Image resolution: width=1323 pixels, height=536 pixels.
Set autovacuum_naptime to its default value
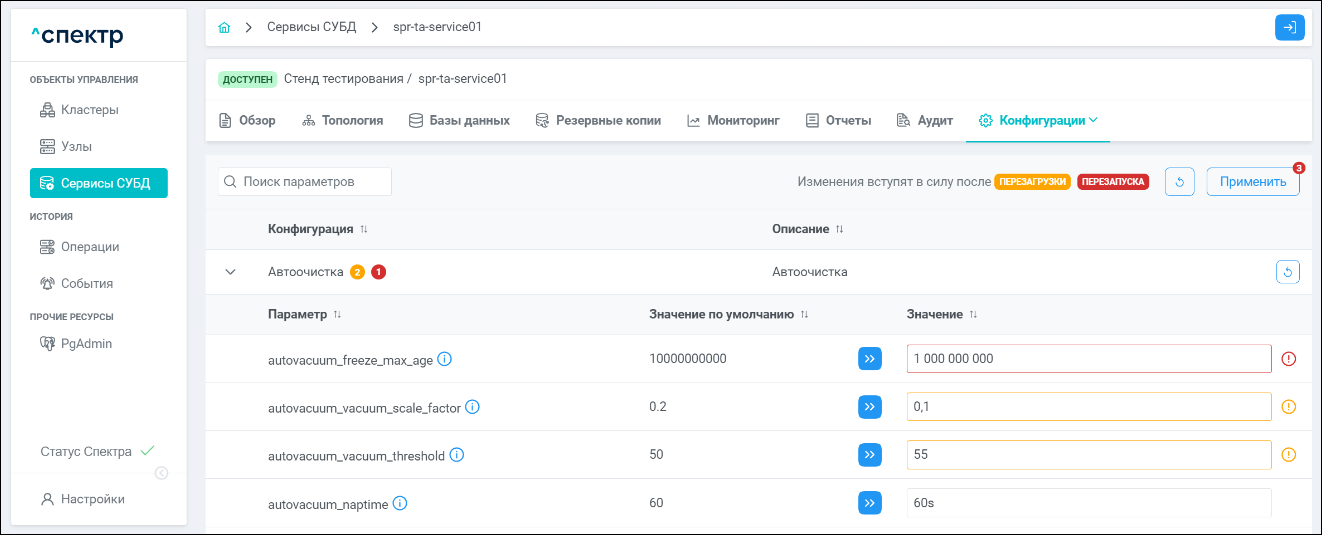click(870, 502)
